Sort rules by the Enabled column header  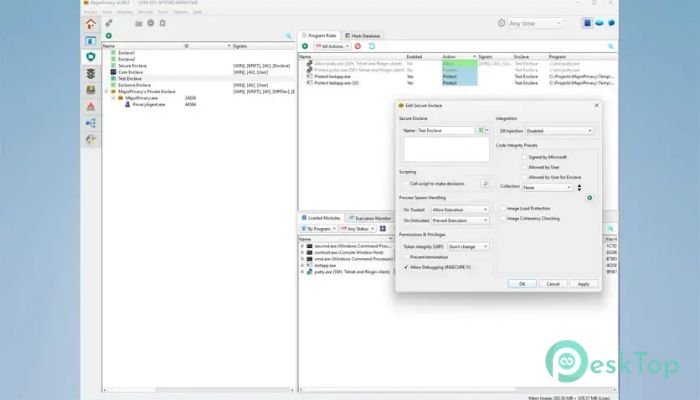pos(414,57)
